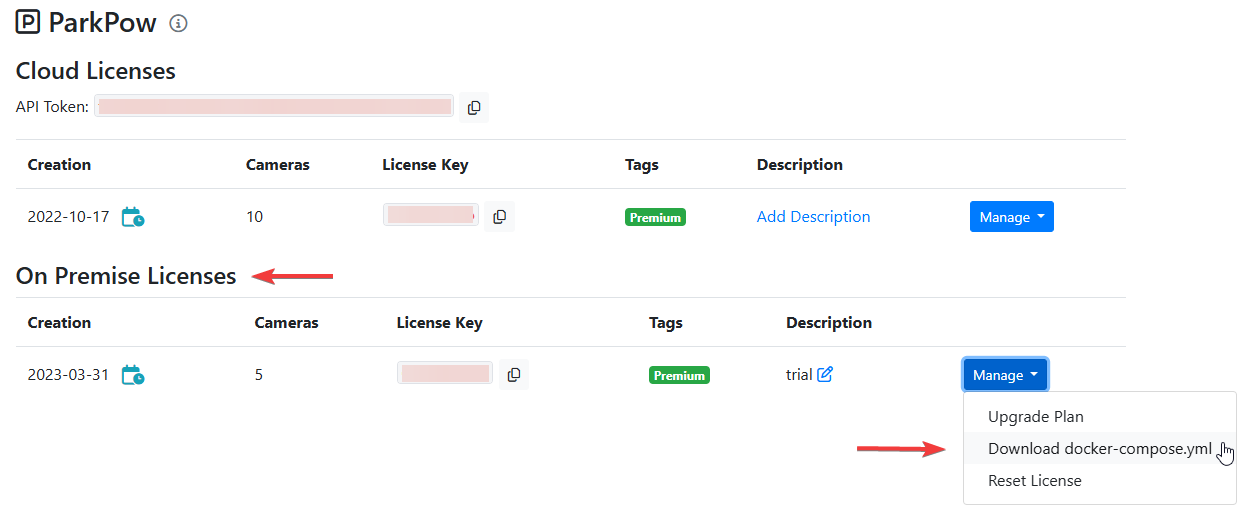This screenshot has height=518, width=1254.
Task: Copy the 2022-10-17 cloud license key
Action: tap(499, 216)
